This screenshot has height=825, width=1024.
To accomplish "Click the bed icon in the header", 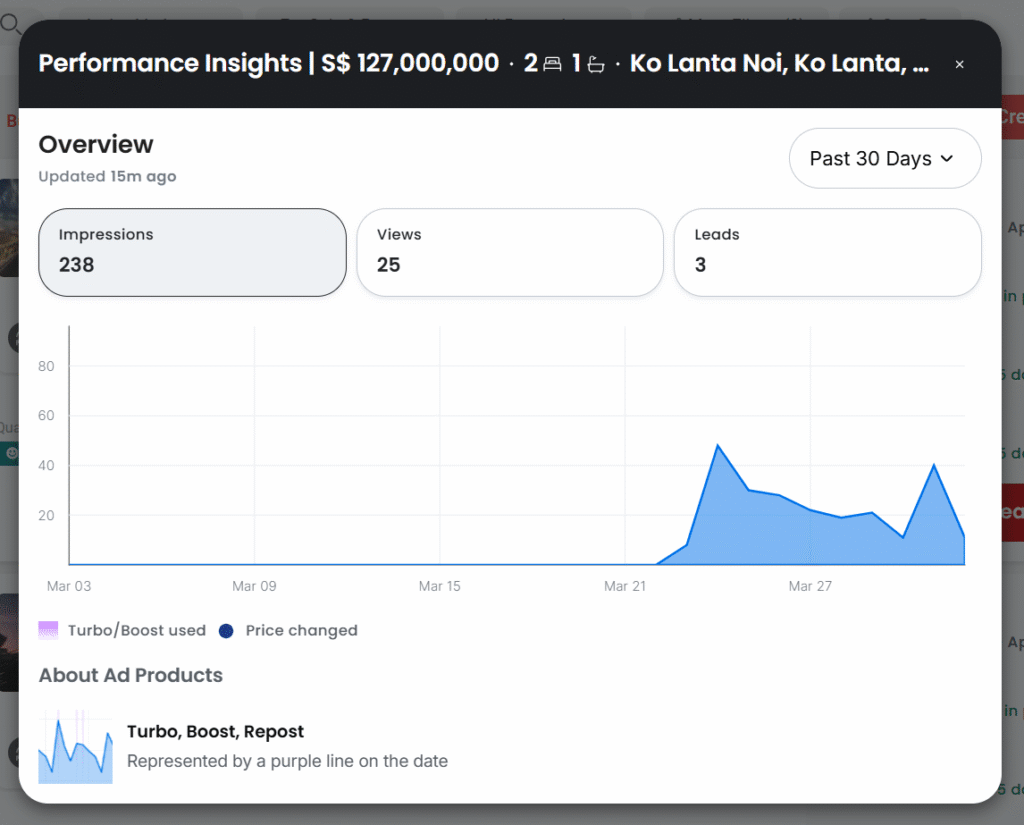I will (552, 65).
